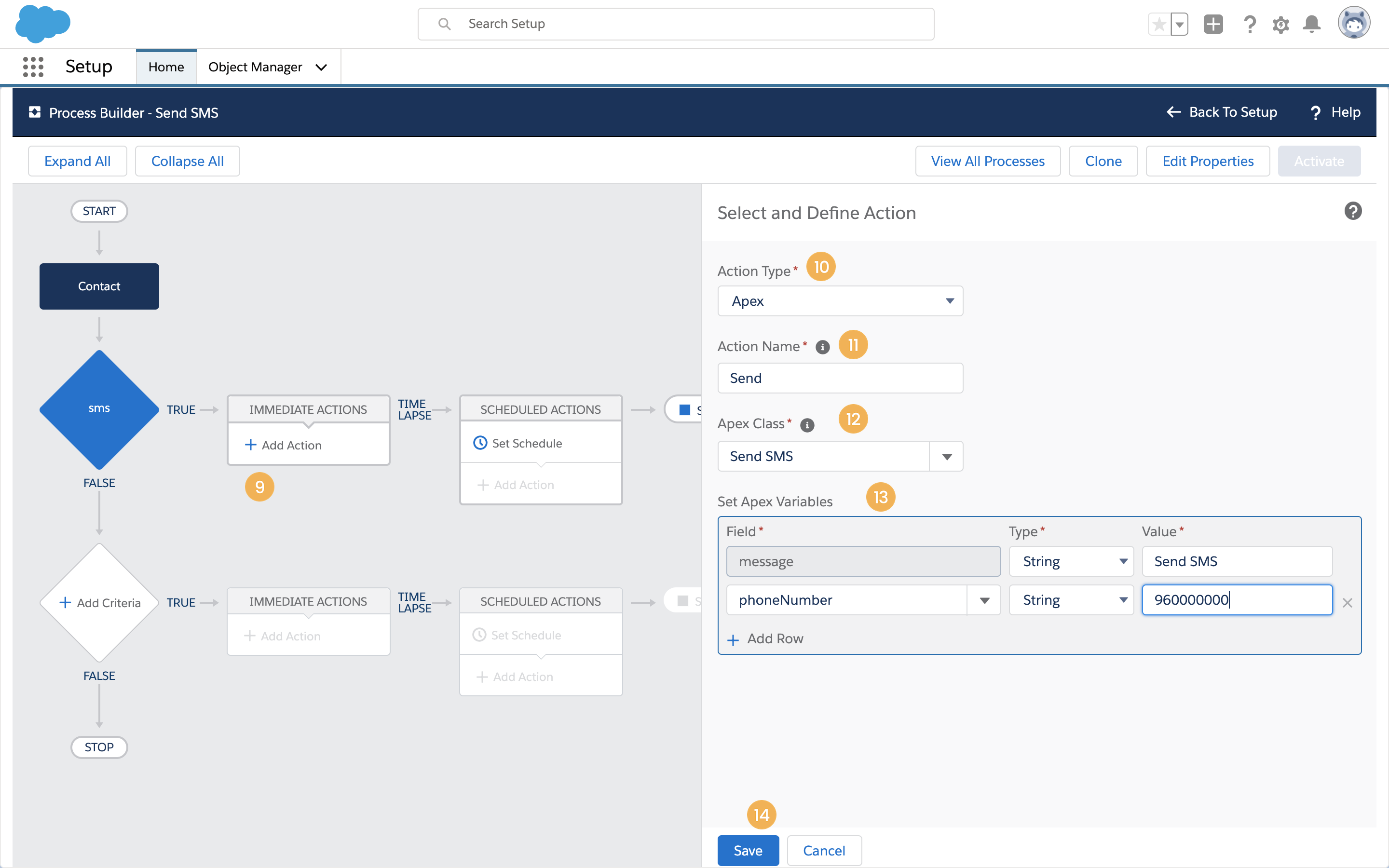The image size is (1389, 868).
Task: Switch to the Home tab
Action: pos(166,67)
